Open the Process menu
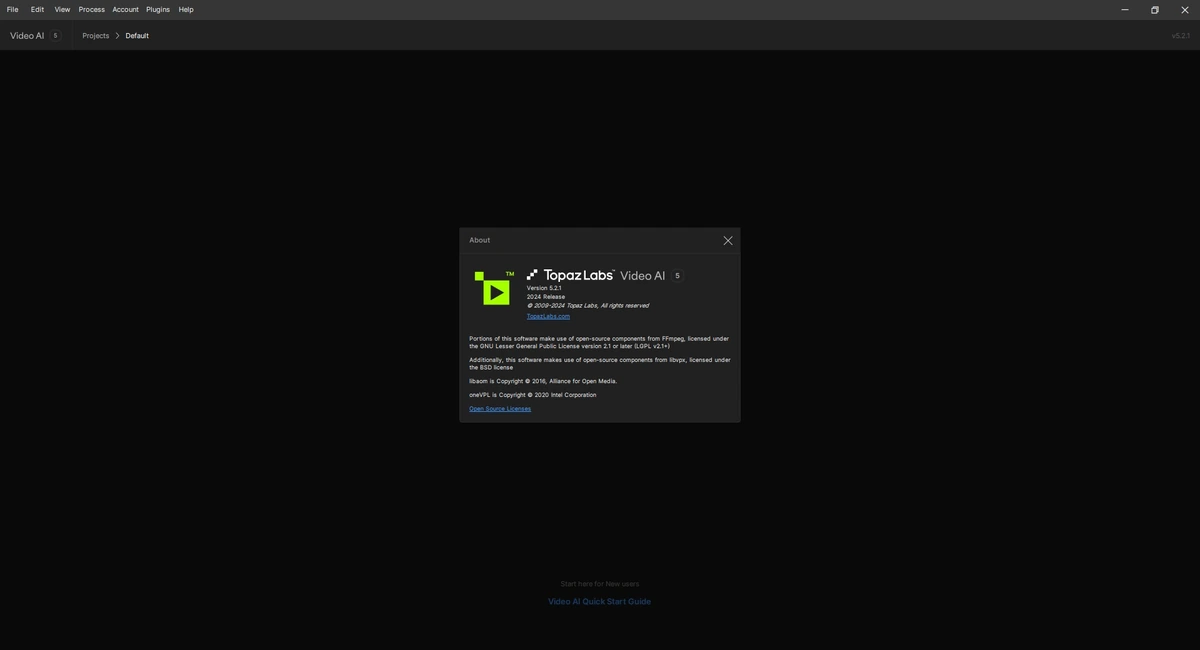1200x650 pixels. click(x=92, y=9)
